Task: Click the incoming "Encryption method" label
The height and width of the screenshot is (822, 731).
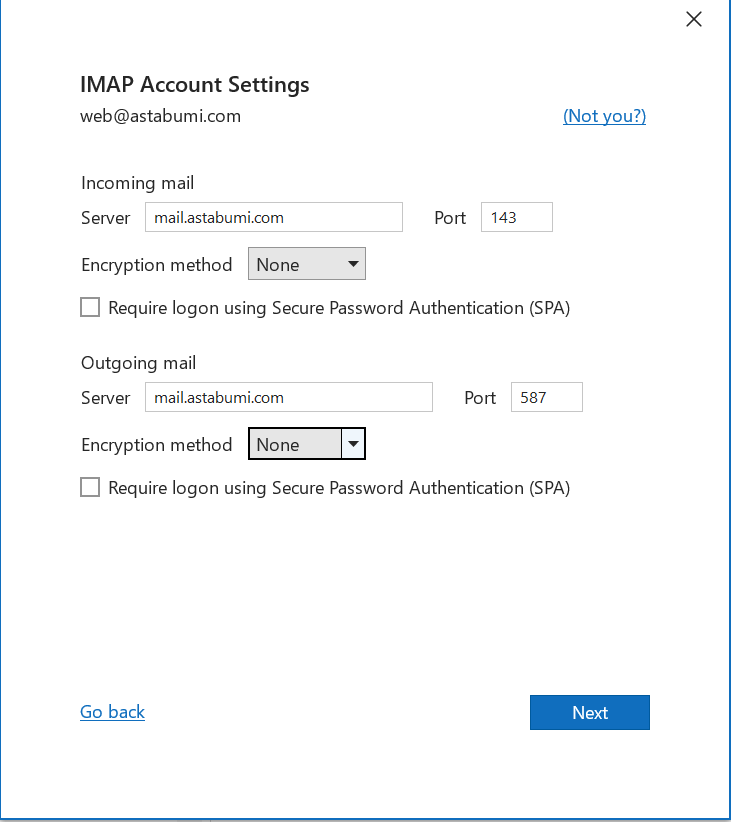Action: 156,265
